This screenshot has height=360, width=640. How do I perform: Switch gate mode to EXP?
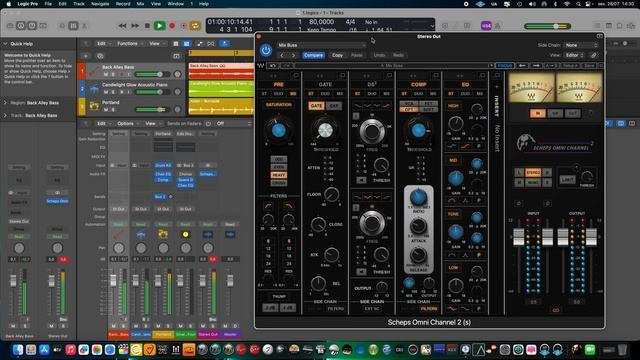(334, 106)
